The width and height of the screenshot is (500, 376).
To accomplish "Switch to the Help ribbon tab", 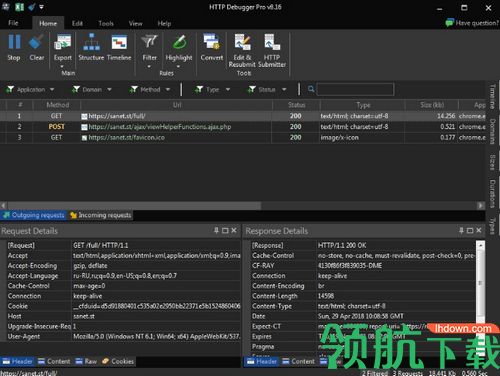I will point(164,23).
